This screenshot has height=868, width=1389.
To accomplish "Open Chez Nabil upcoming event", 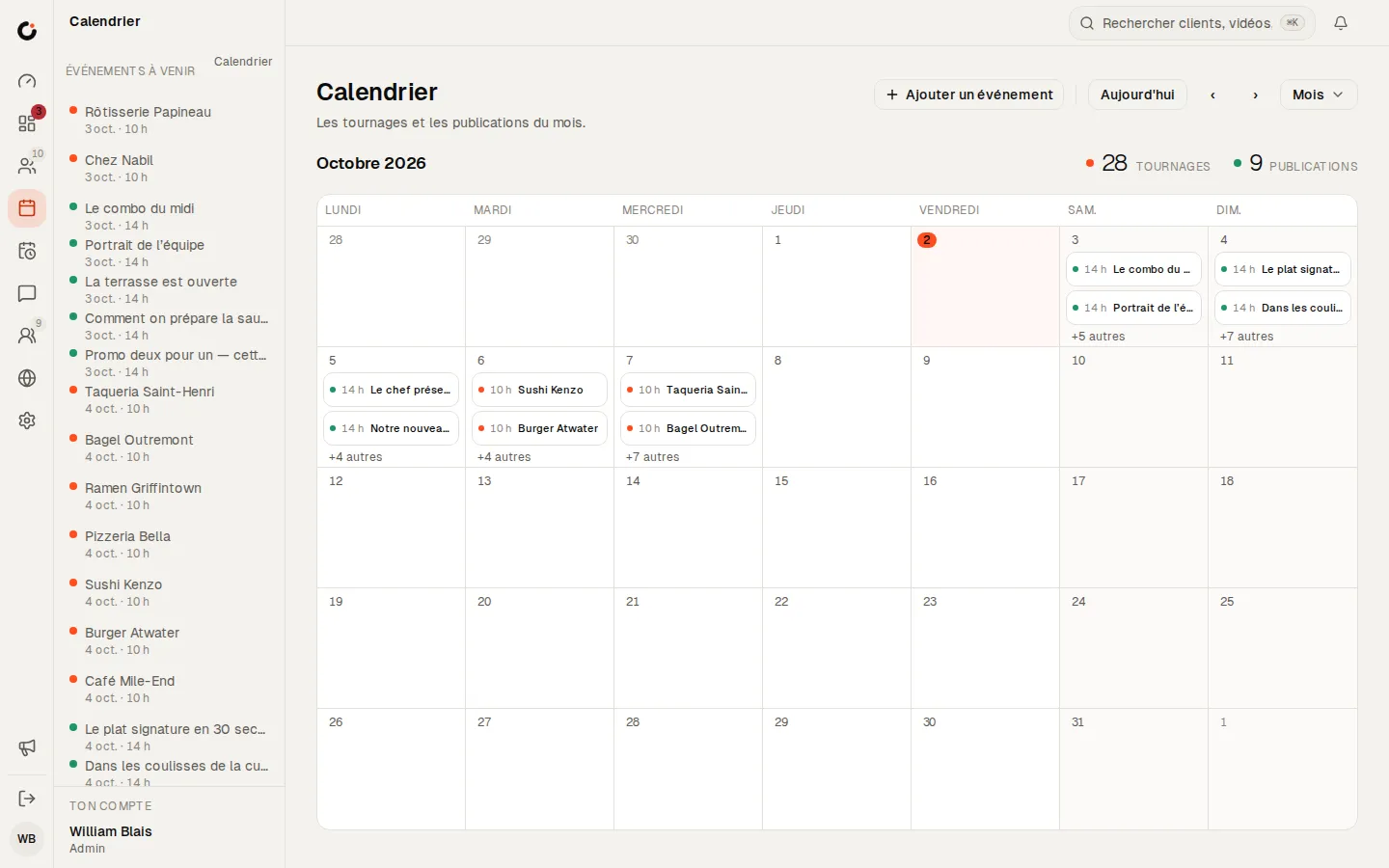I will point(170,168).
